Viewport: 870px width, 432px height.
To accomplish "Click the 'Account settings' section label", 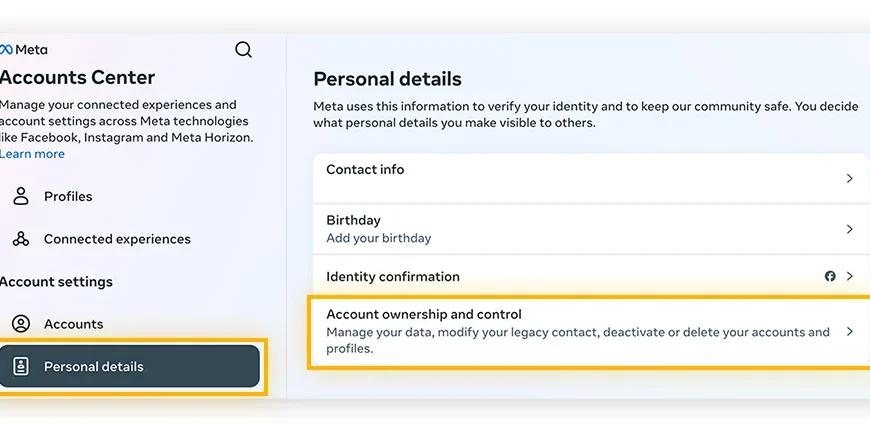I will coord(56,282).
